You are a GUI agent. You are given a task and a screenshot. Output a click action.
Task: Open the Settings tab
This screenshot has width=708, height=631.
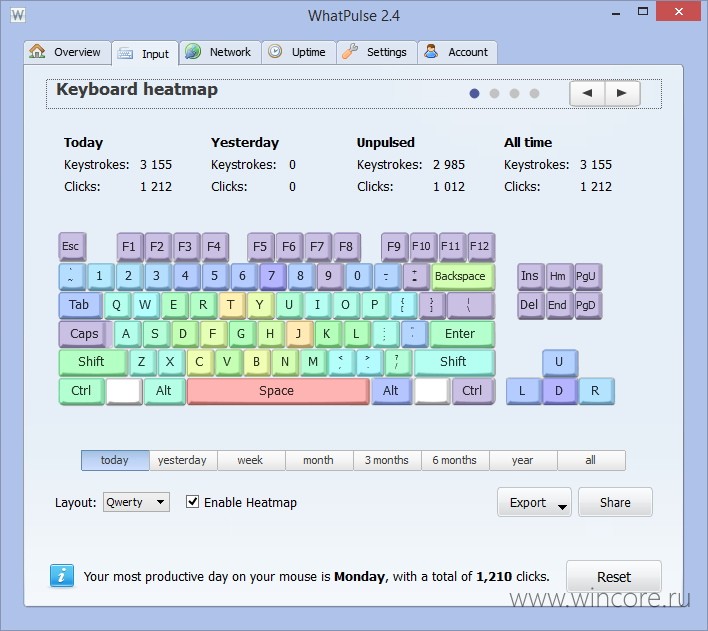(x=376, y=52)
